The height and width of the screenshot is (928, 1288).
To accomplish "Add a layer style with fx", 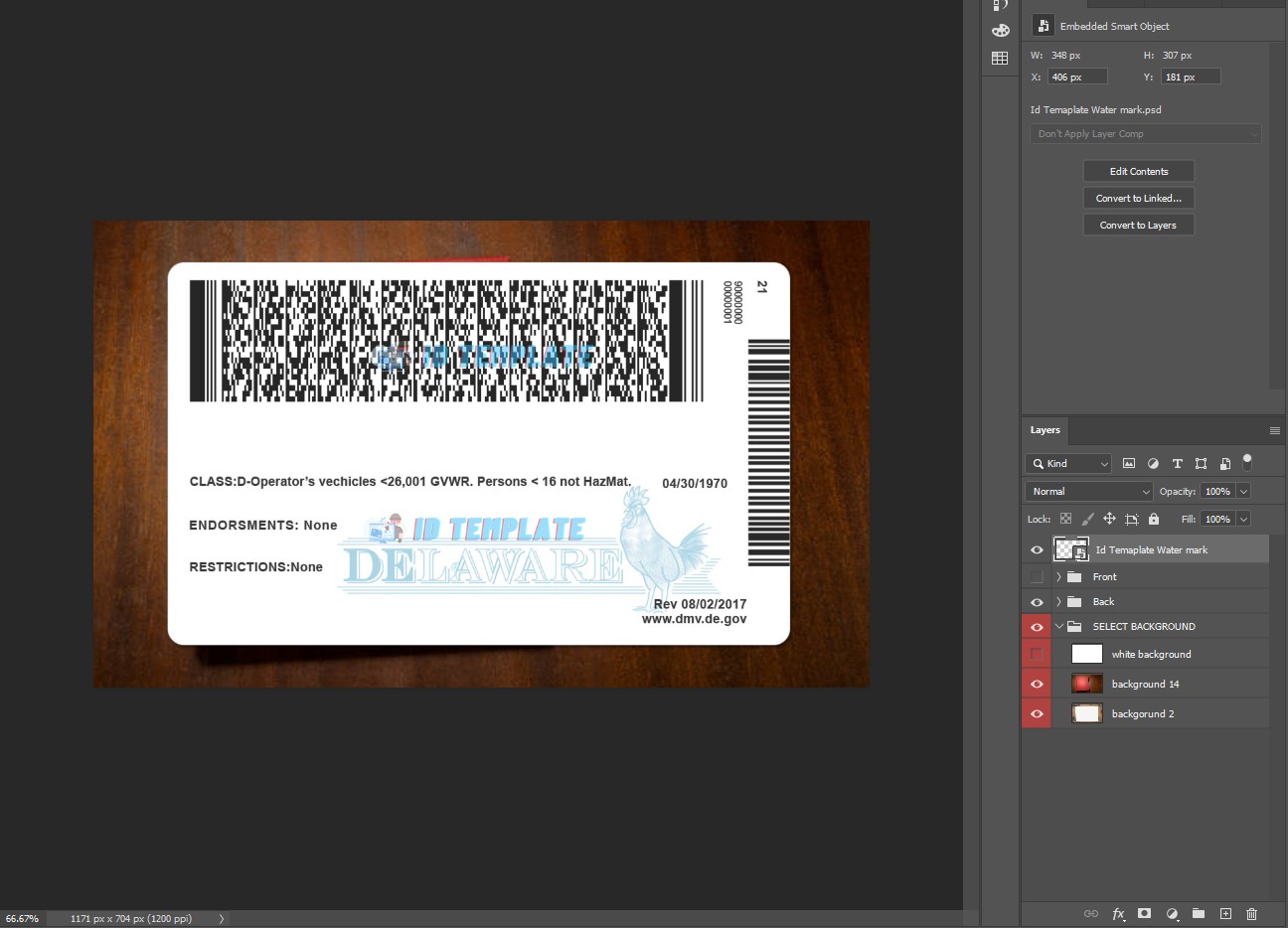I will (x=1118, y=913).
